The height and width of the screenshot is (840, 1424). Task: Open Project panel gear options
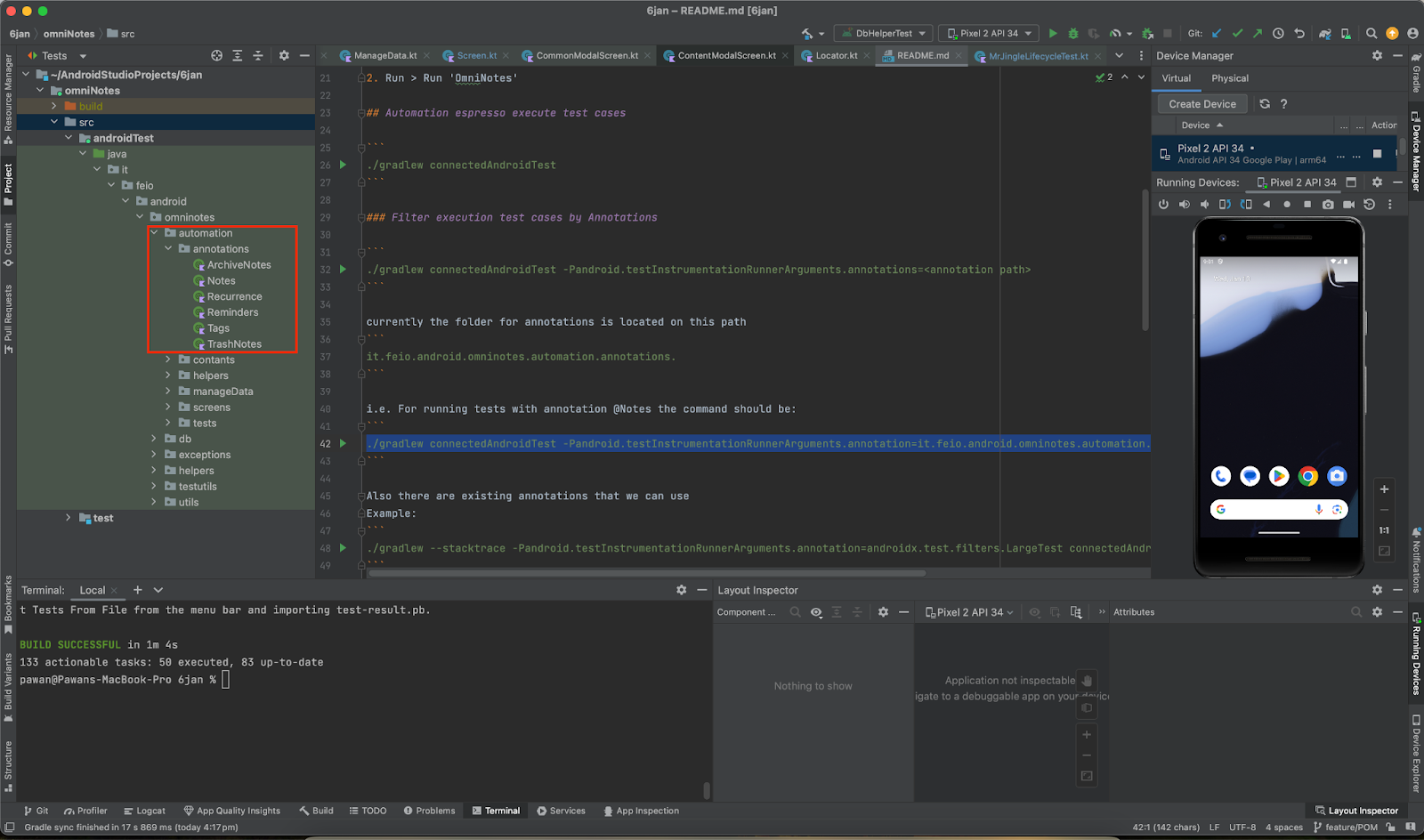click(x=284, y=55)
